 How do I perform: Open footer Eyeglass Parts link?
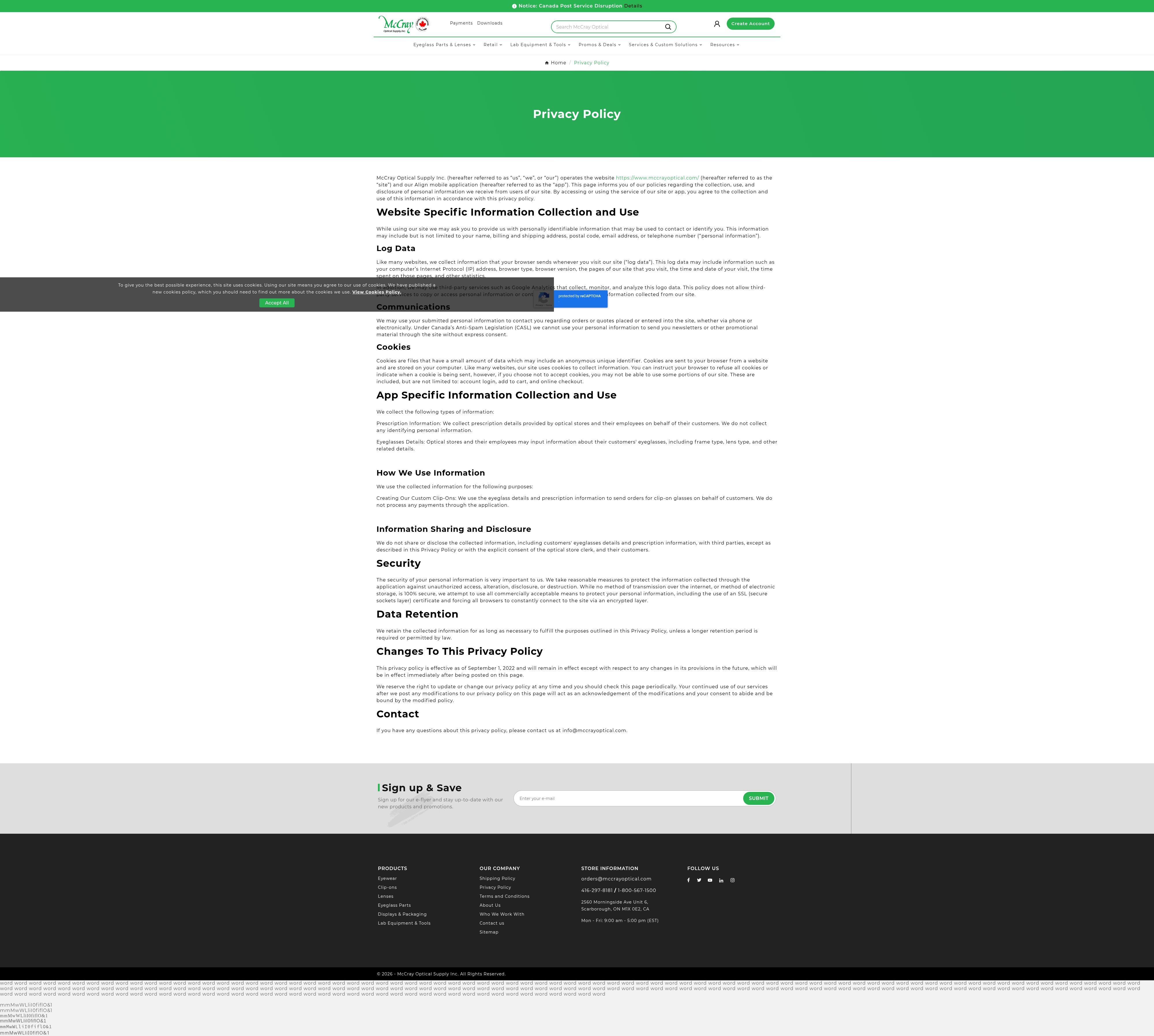[x=394, y=905]
